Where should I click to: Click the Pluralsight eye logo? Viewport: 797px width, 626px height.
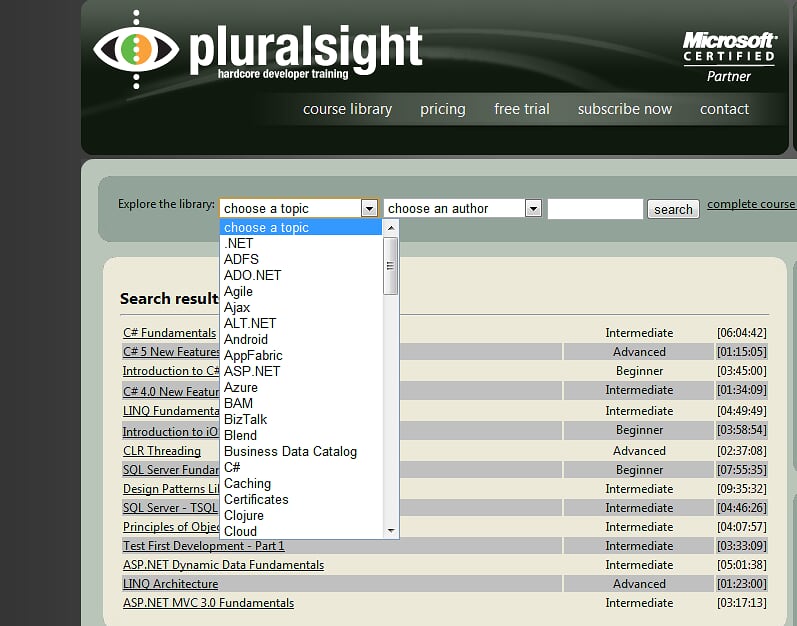pos(136,49)
